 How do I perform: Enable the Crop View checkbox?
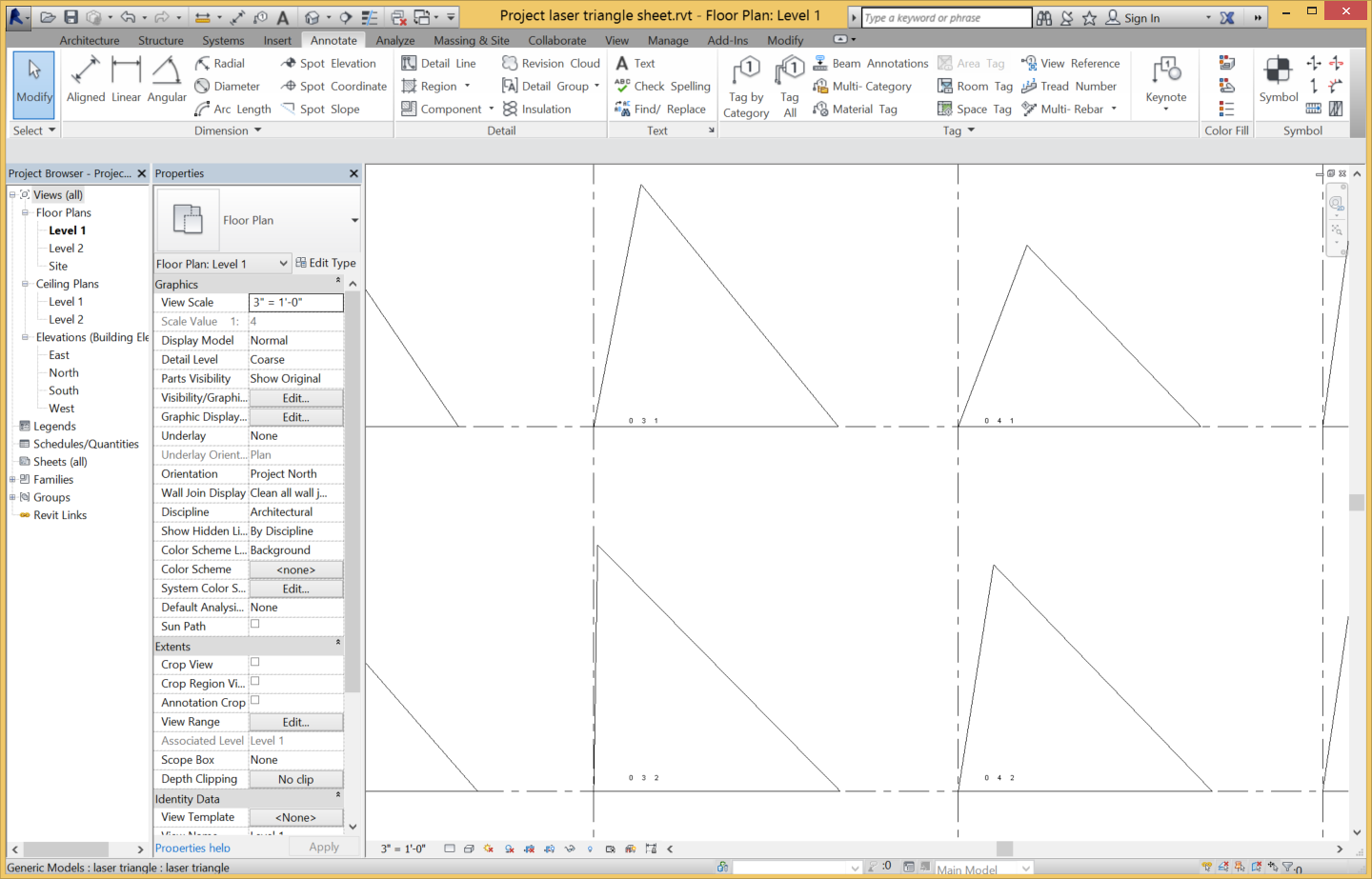pos(255,664)
